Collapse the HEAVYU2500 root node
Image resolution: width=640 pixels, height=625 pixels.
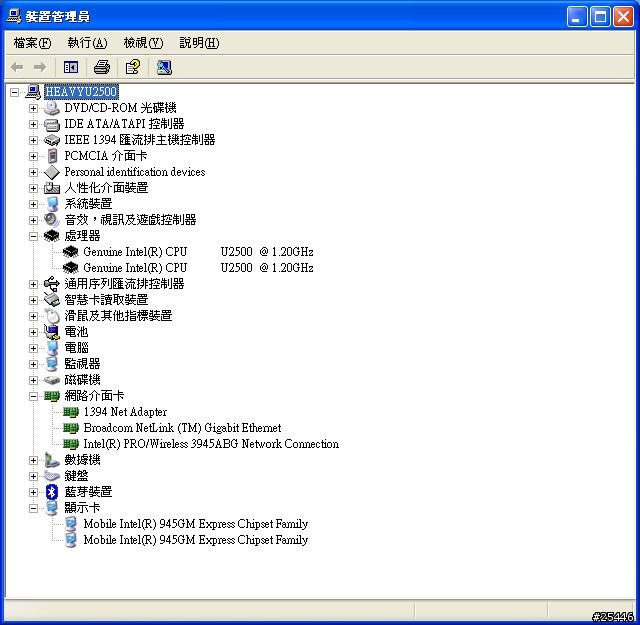pyautogui.click(x=14, y=92)
